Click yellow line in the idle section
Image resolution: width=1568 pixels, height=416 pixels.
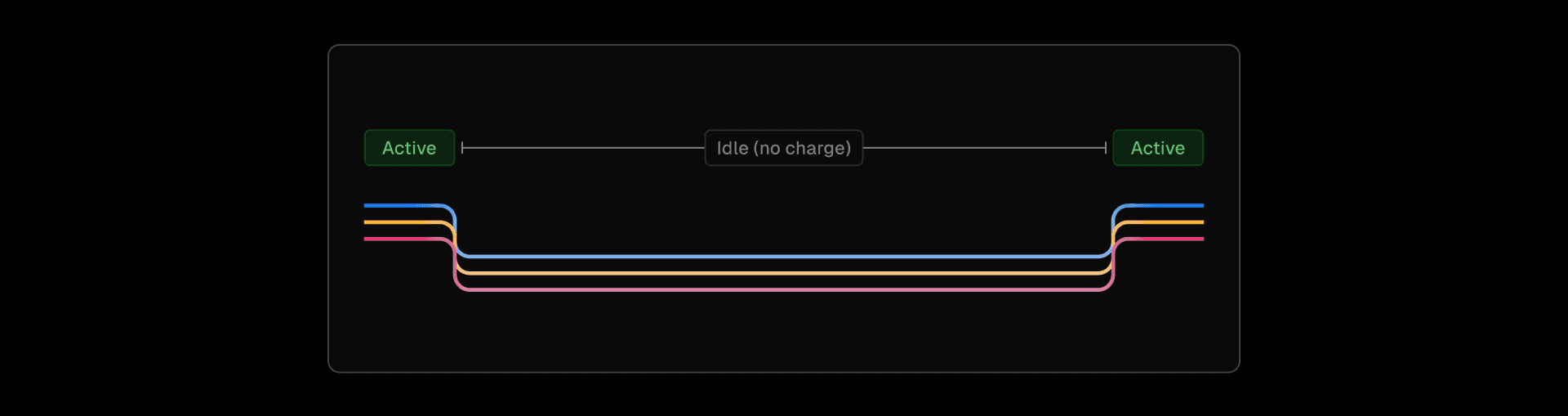point(784,273)
